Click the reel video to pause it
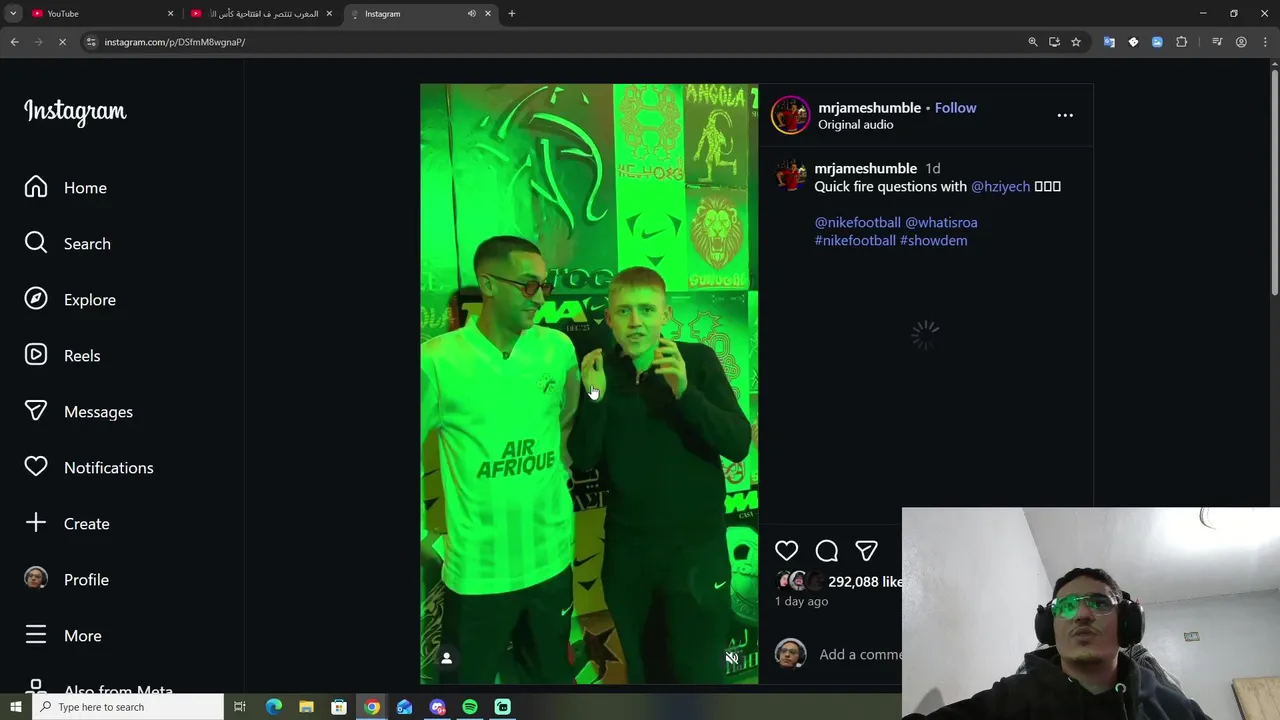Viewport: 1280px width, 720px height. point(589,384)
